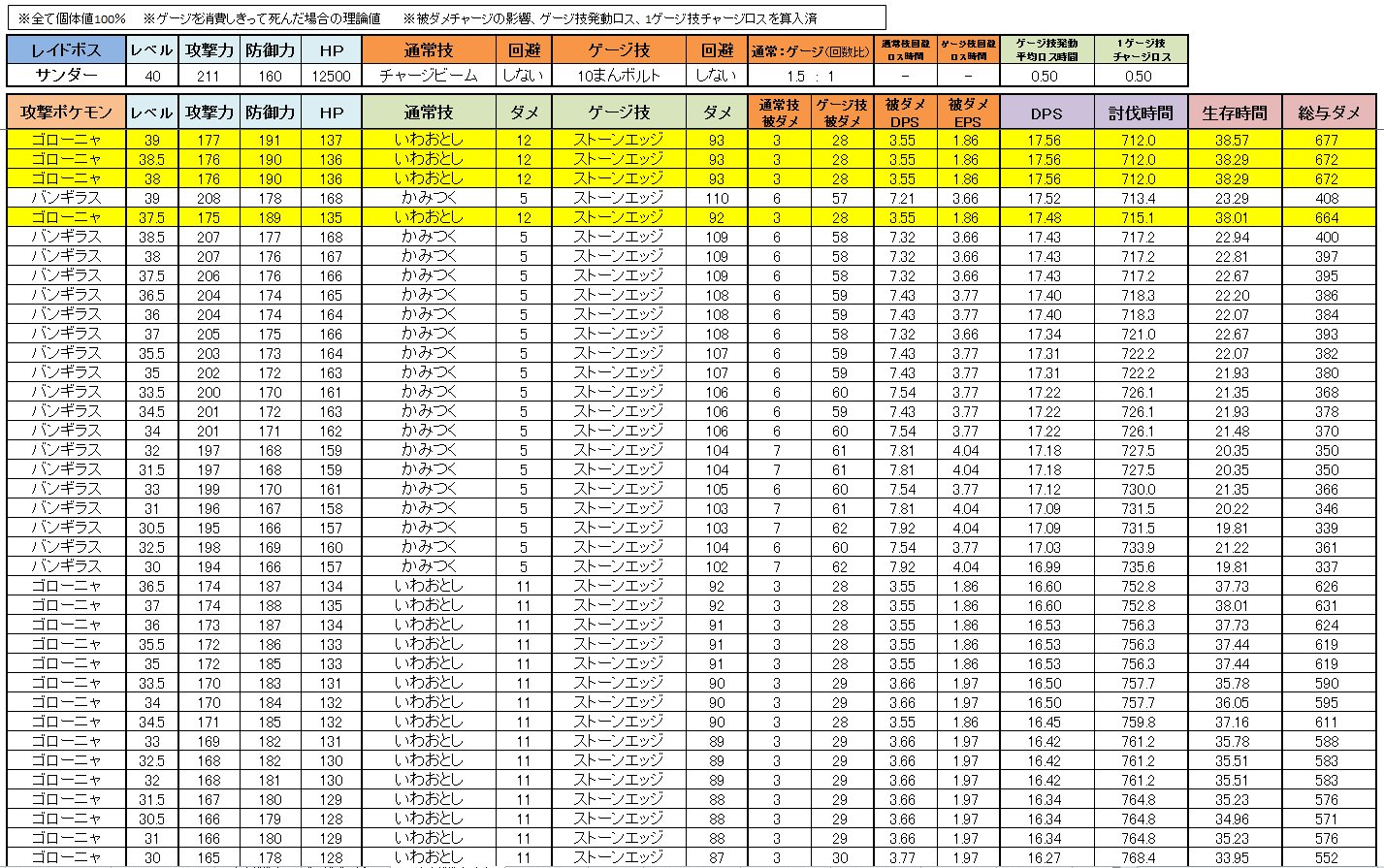Select the total damage cell 664
The height and width of the screenshot is (868, 1384).
1329,217
